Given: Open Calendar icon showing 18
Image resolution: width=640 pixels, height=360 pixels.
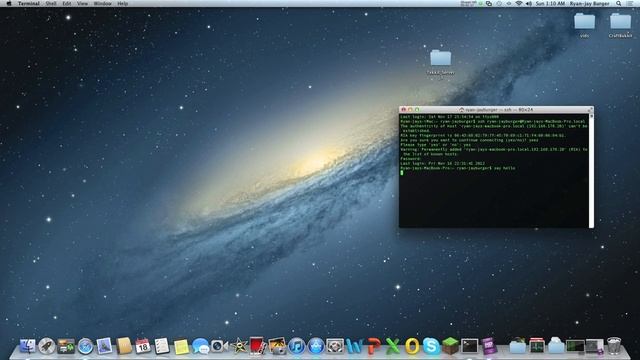Looking at the screenshot, I should point(143,346).
